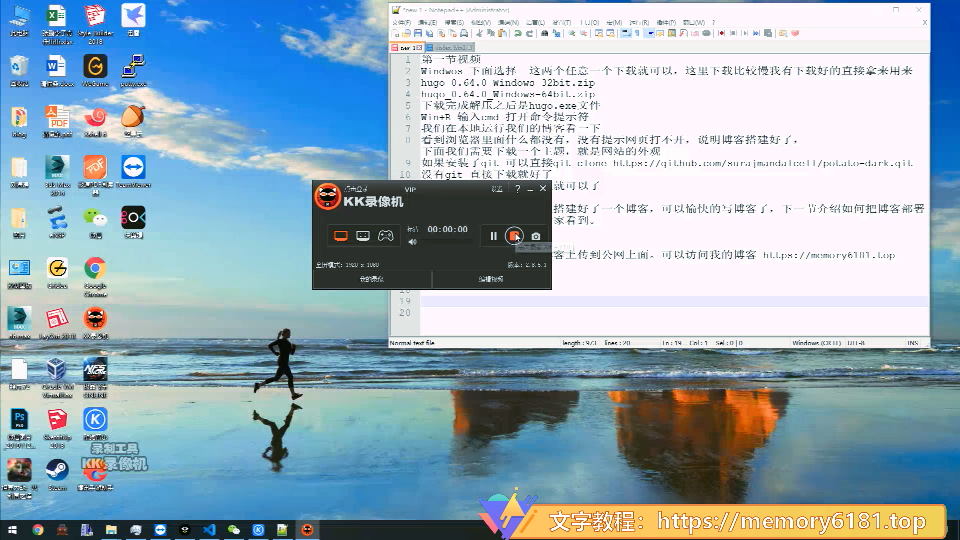Click the Find (binoculars) icon in Notepad++
This screenshot has width=960, height=540.
click(x=544, y=34)
